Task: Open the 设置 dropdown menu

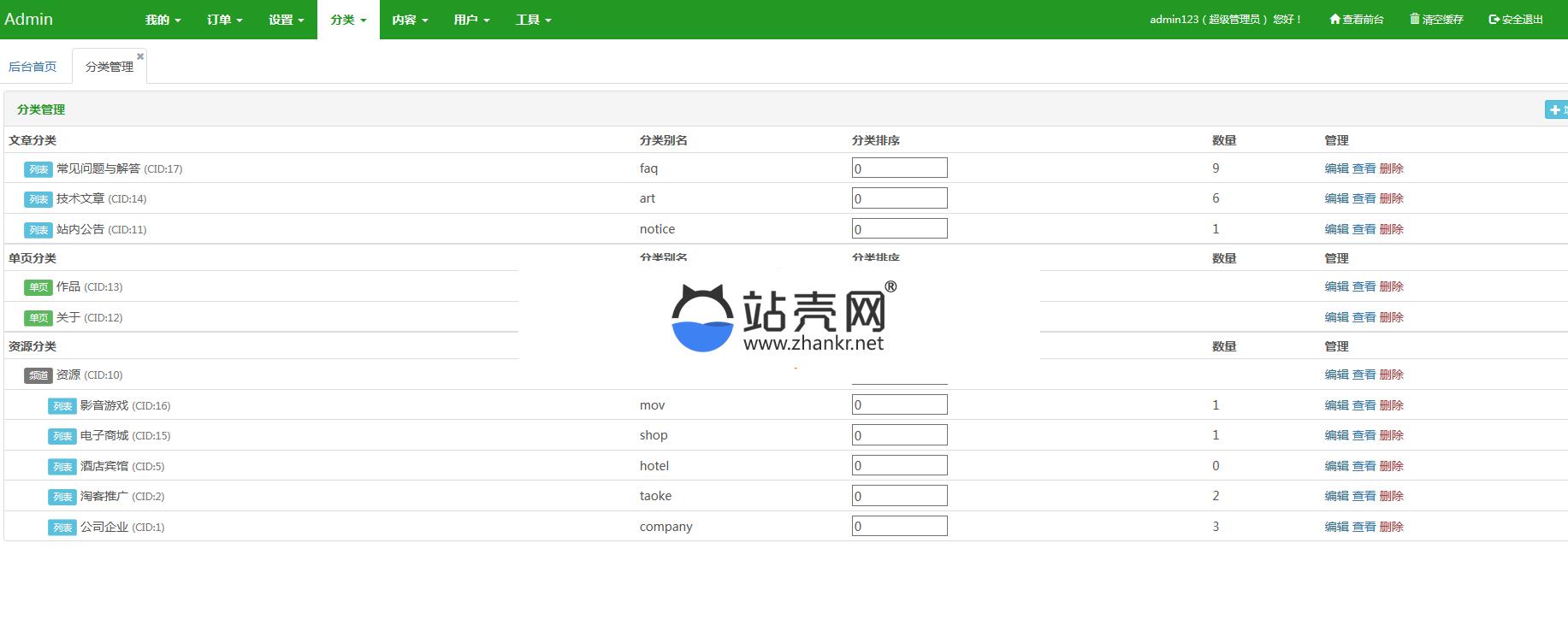Action: [x=286, y=20]
